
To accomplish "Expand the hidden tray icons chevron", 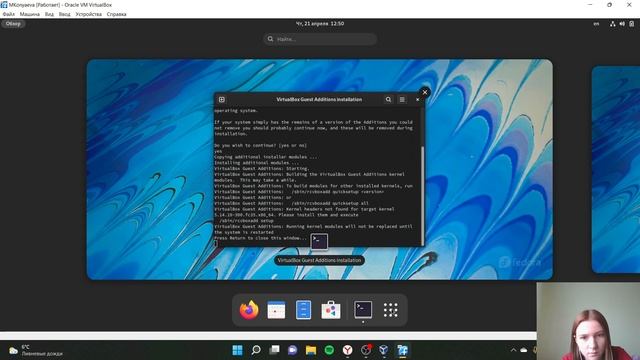I will click(513, 350).
